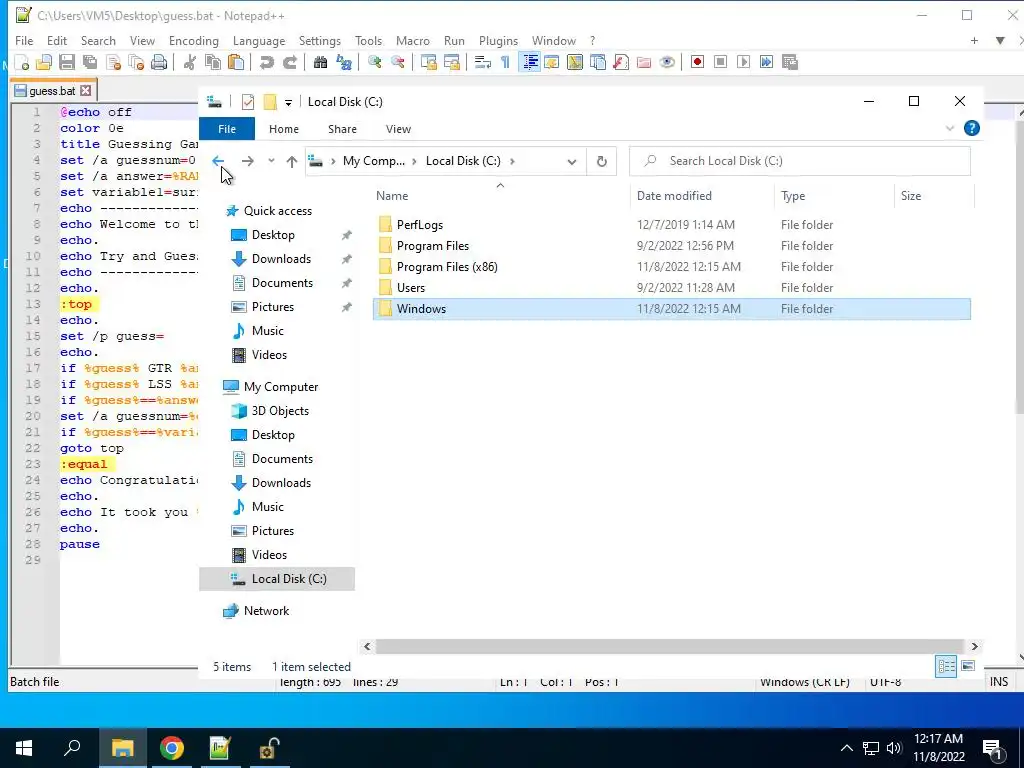Click the Zoom Out magnifier icon
This screenshot has height=768, width=1024.
click(x=397, y=62)
